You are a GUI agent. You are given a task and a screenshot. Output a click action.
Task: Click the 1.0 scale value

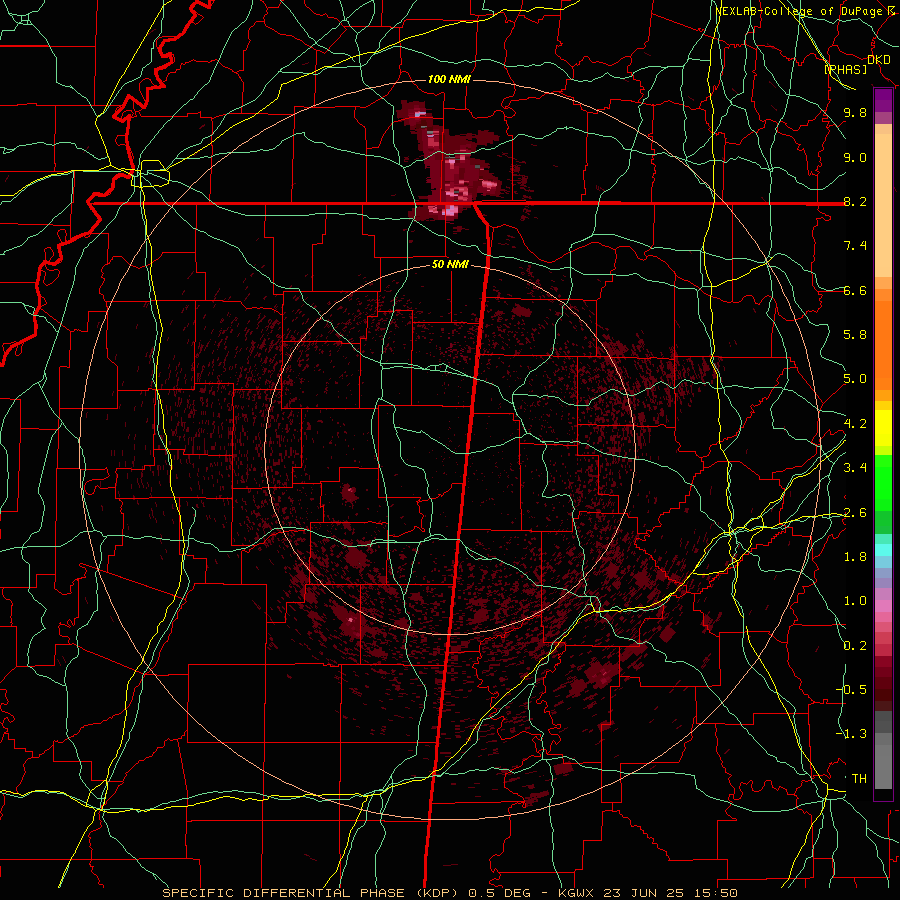click(855, 601)
